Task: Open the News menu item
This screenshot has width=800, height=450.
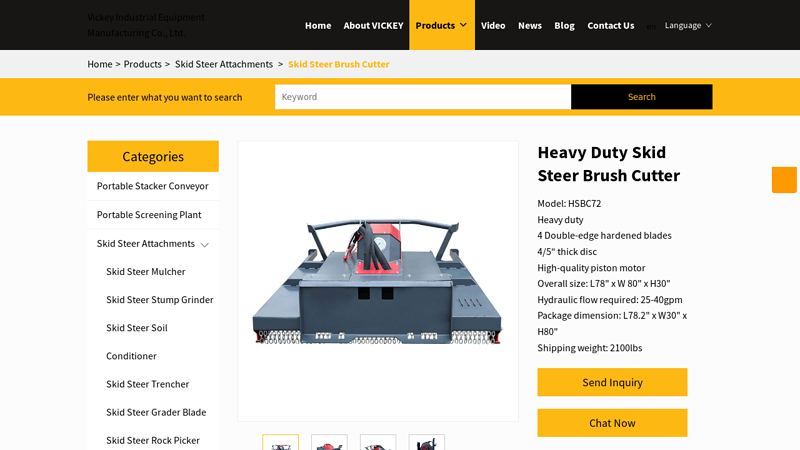Action: pos(530,25)
